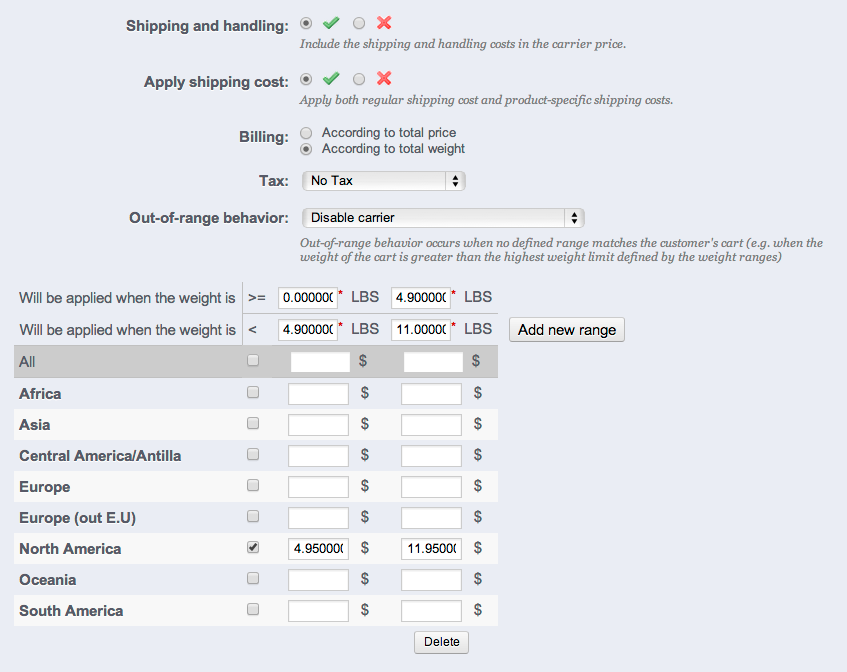Click green checkmark for Apply shipping cost
This screenshot has height=672, width=847.
coord(331,79)
